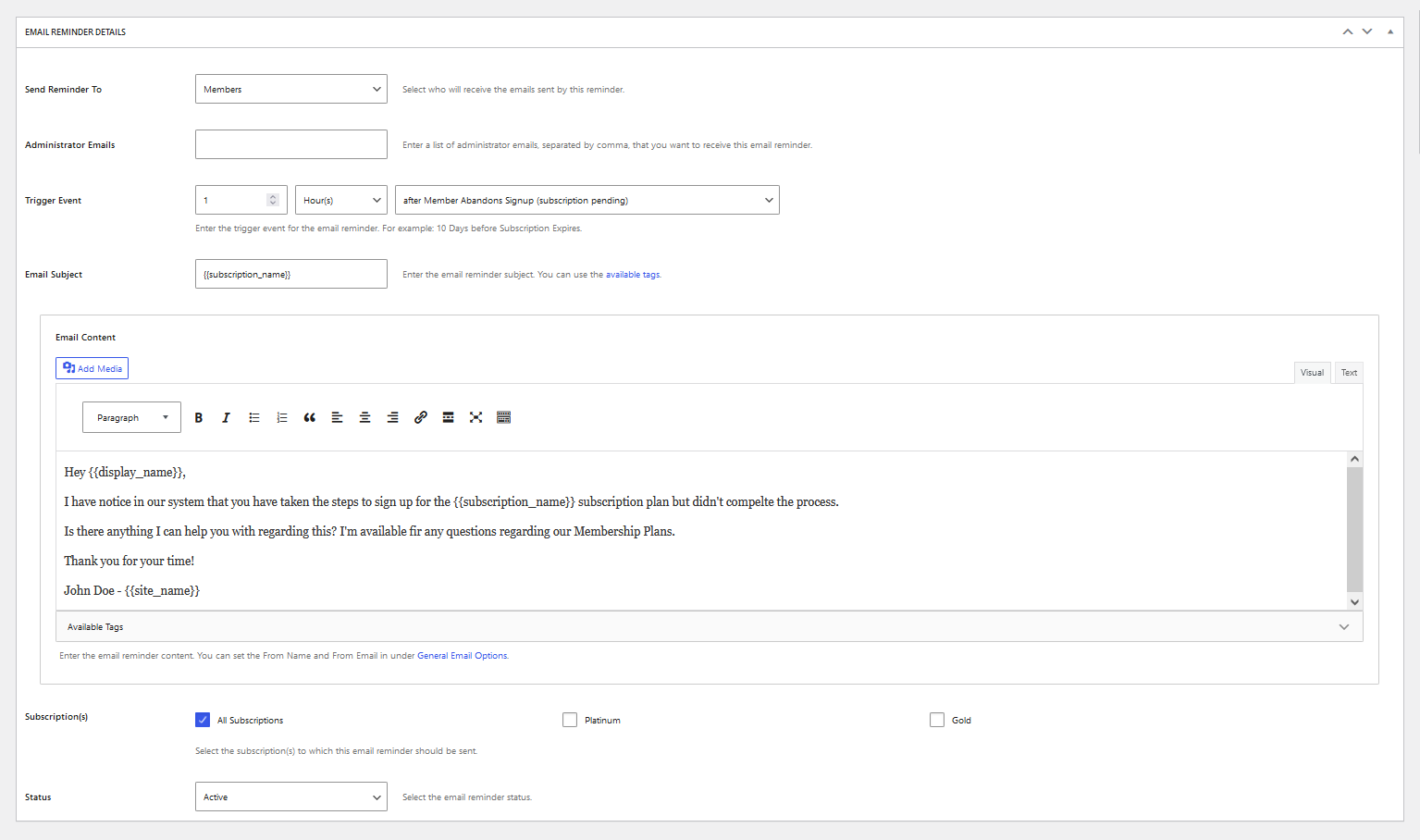Switch to the Text editor tab

(1349, 373)
